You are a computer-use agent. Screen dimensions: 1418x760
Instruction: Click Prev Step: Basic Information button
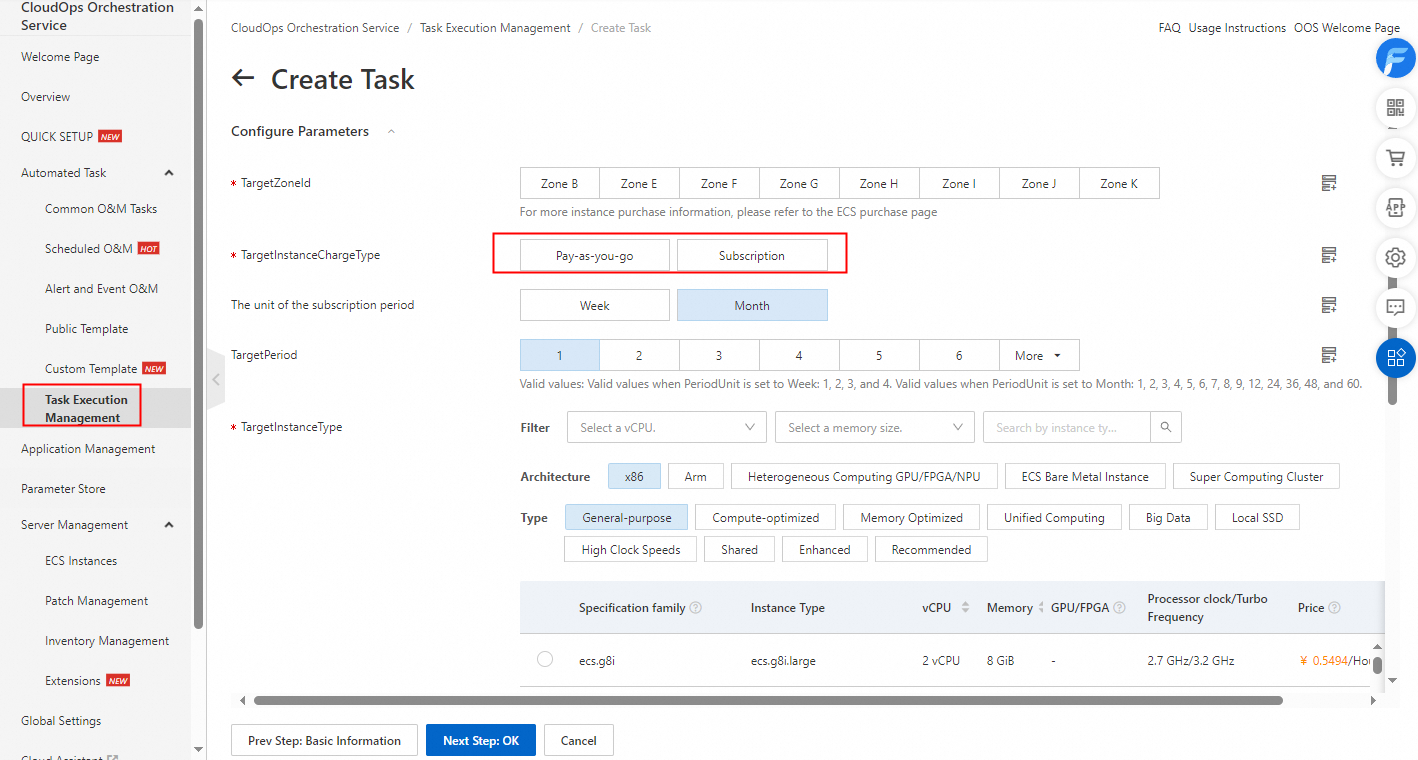coord(324,741)
